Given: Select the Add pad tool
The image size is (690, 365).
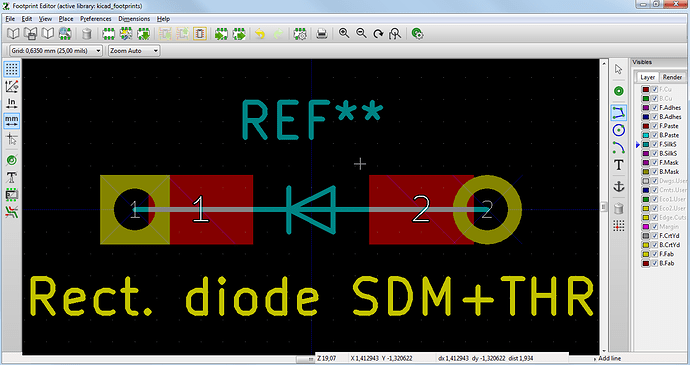Looking at the screenshot, I should 619,91.
